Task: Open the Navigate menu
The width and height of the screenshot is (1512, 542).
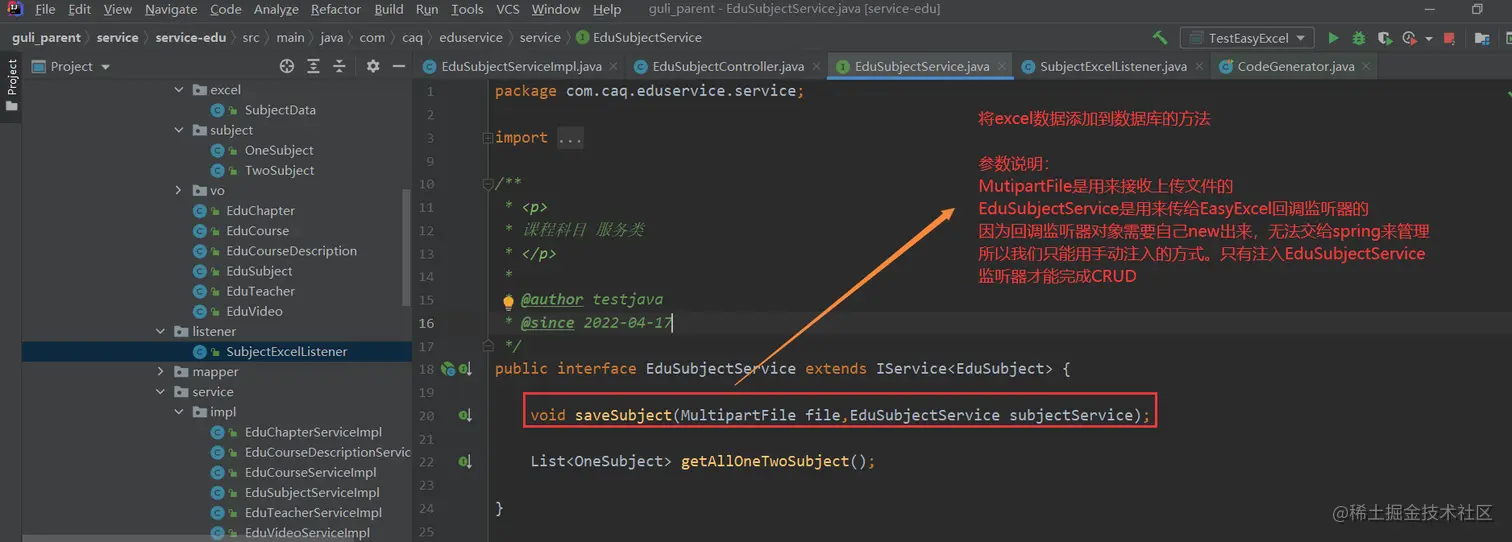Action: pos(171,9)
